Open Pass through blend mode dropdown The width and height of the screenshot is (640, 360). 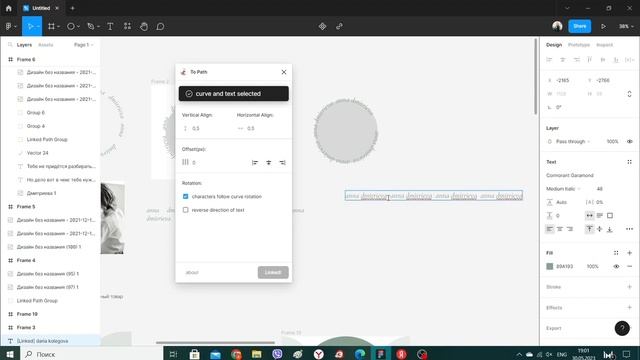pyautogui.click(x=573, y=142)
